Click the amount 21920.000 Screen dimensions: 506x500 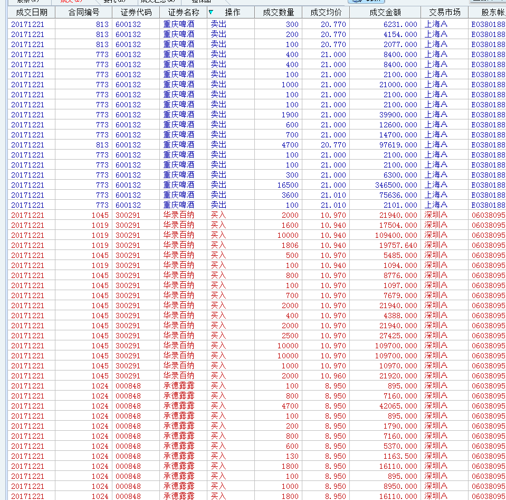tap(398, 376)
